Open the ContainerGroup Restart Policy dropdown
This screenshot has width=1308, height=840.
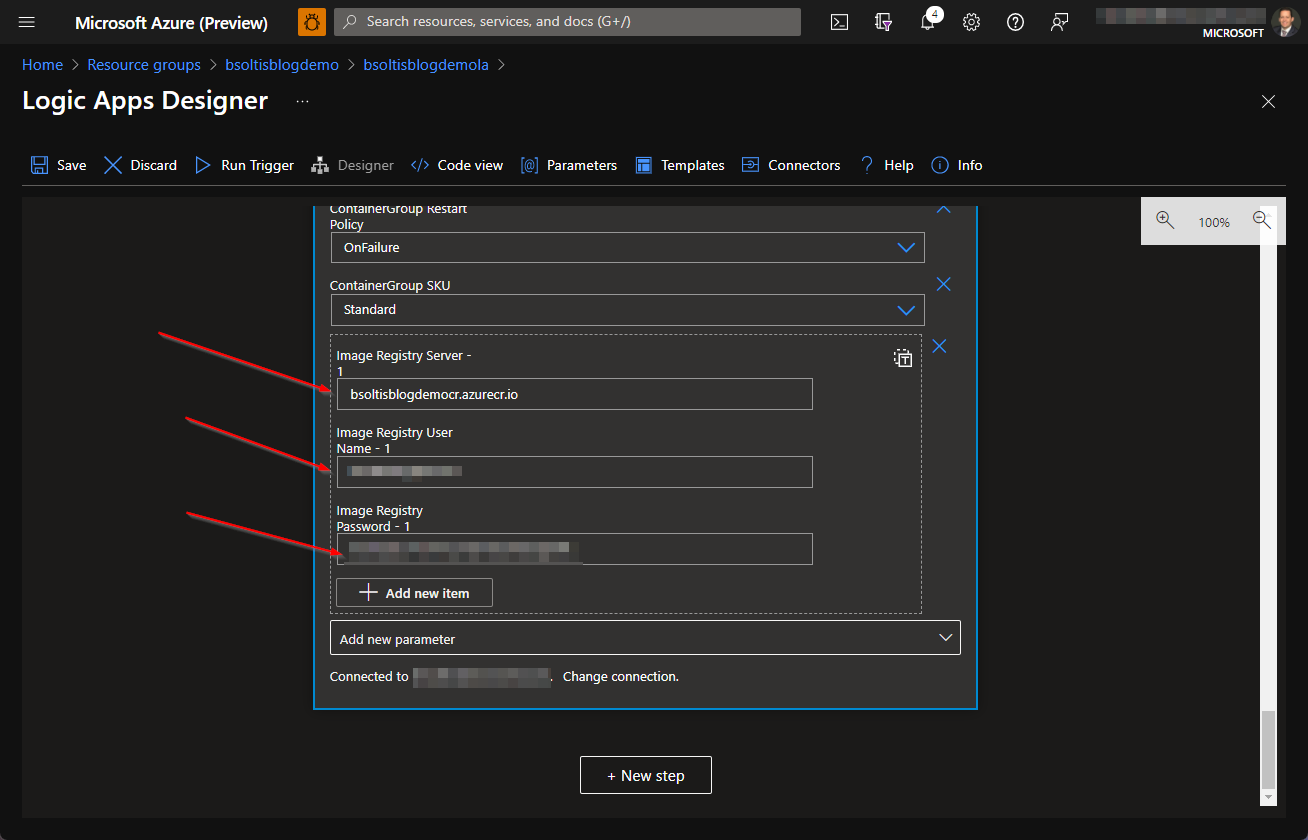click(906, 247)
